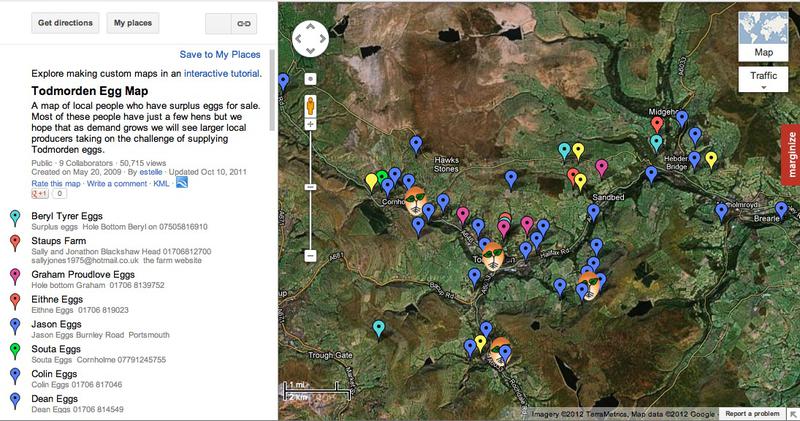The image size is (800, 421).
Task: Select Souta Eggs green marker in list
Action: 15,351
